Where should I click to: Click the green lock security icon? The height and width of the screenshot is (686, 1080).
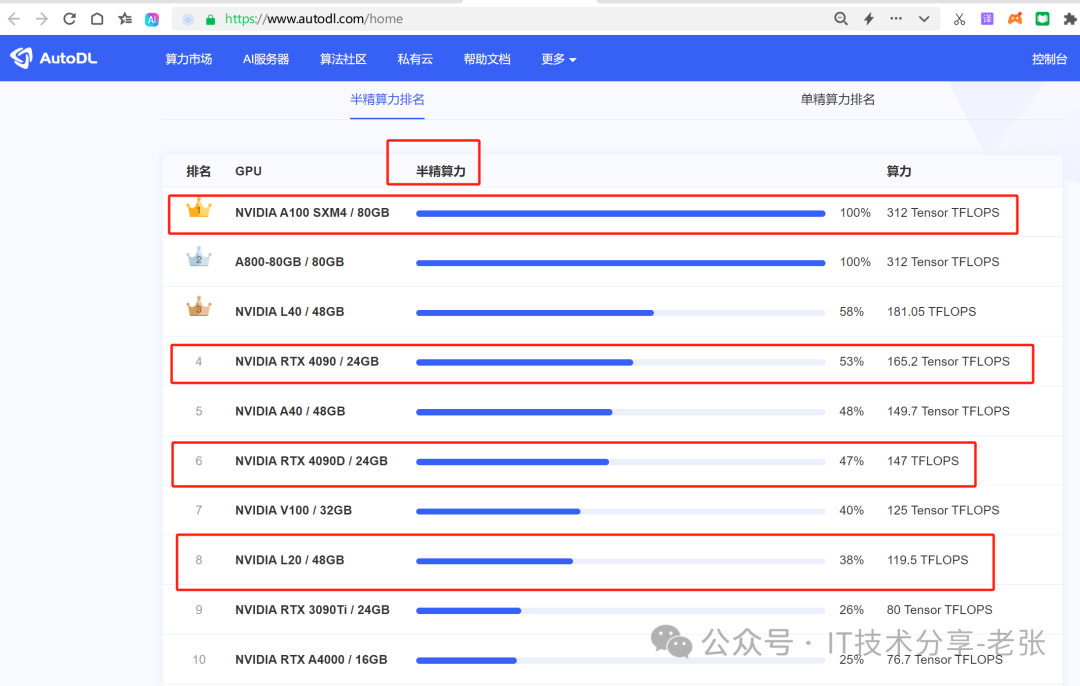[211, 19]
